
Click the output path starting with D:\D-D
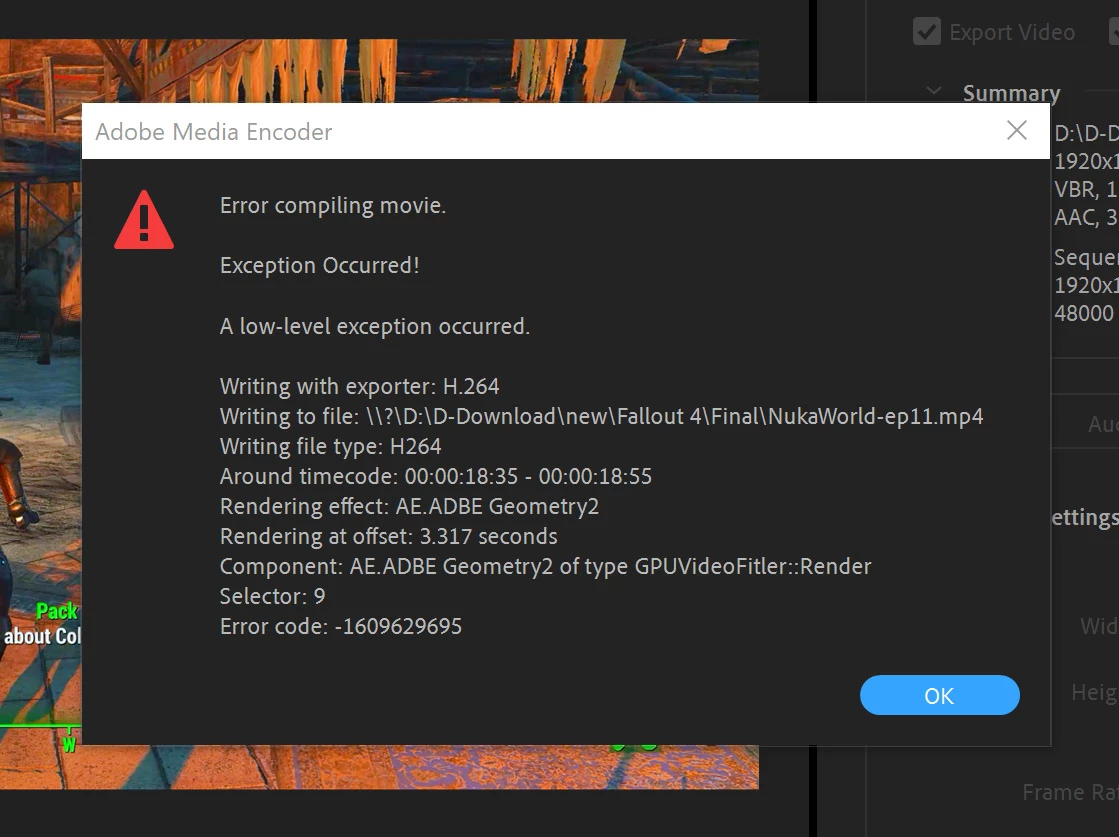click(x=1086, y=133)
